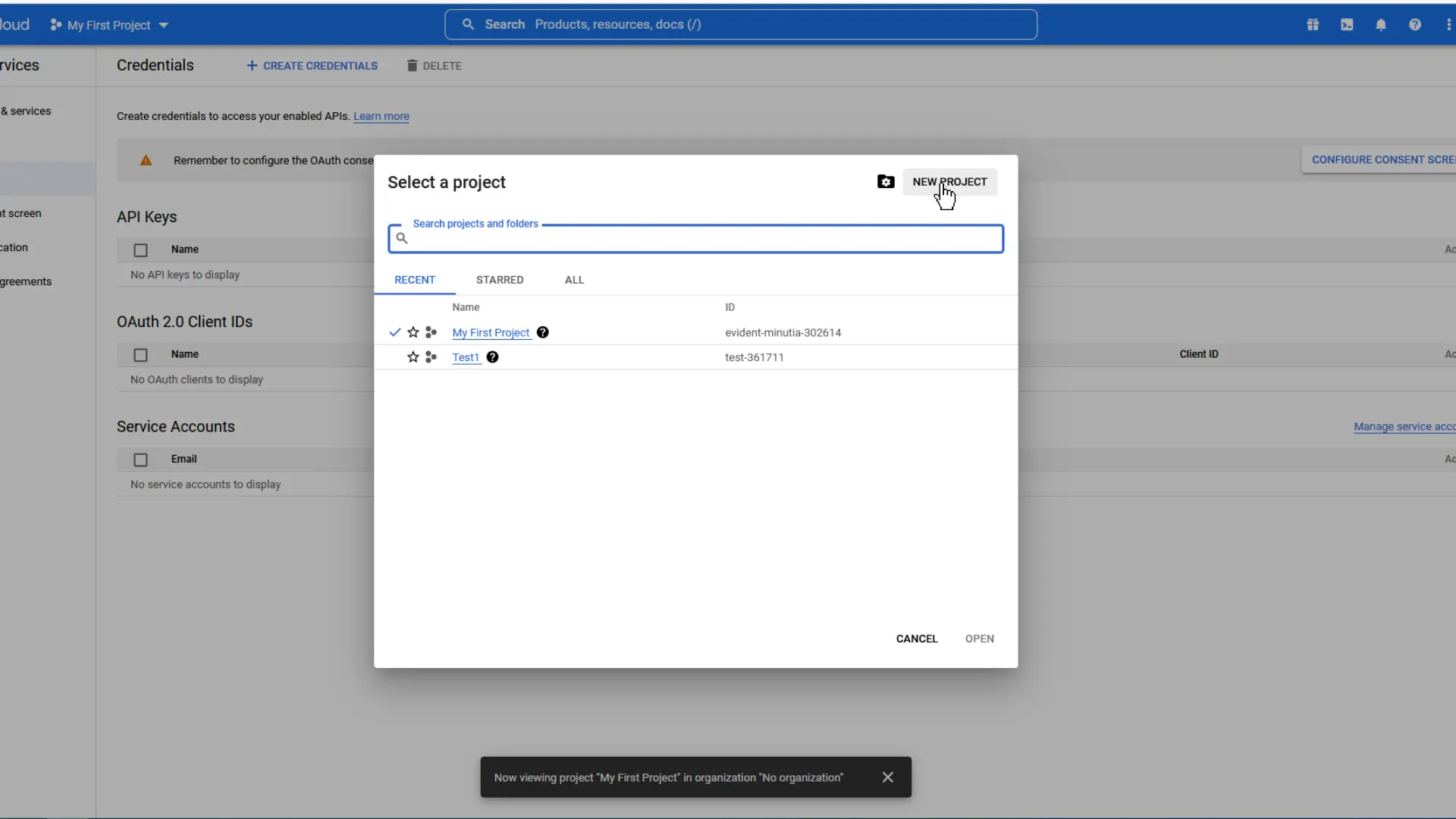Click the ID column header in dialog

(x=730, y=307)
